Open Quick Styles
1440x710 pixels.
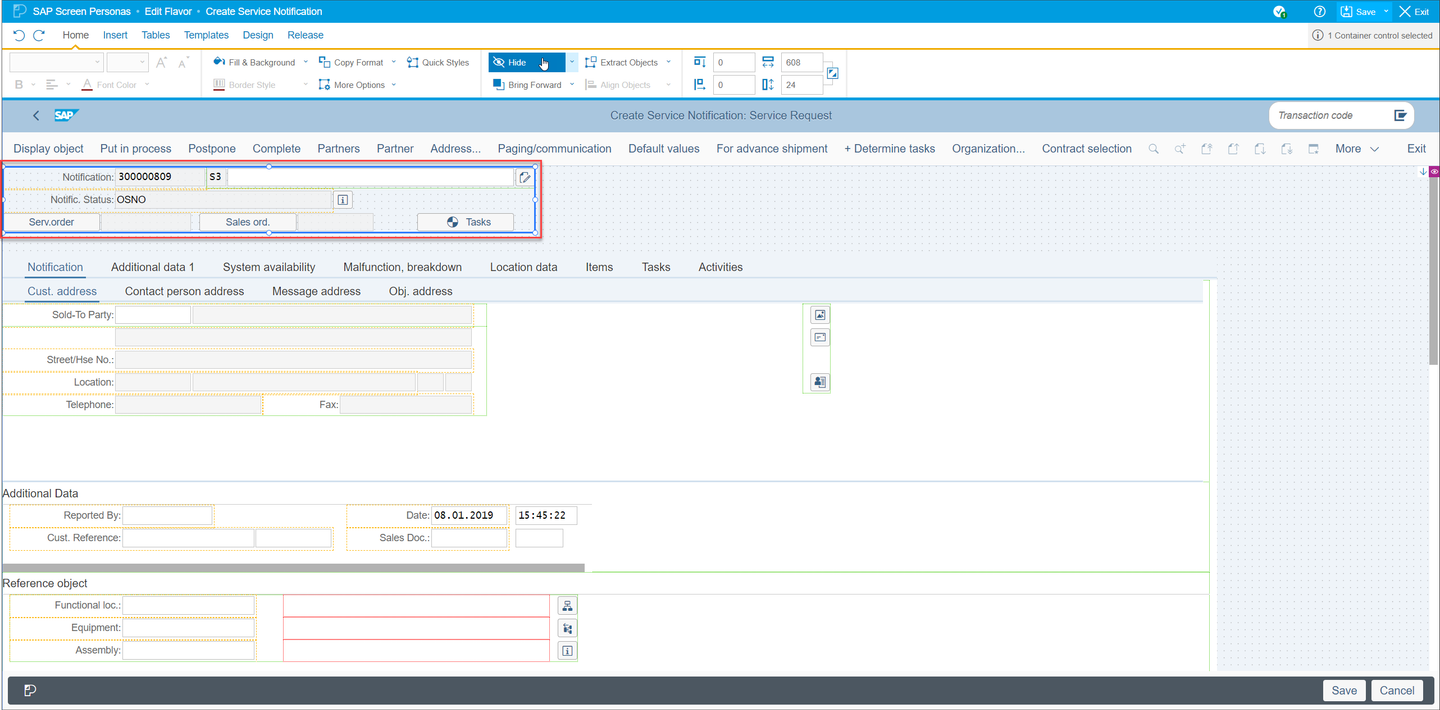[x=438, y=62]
